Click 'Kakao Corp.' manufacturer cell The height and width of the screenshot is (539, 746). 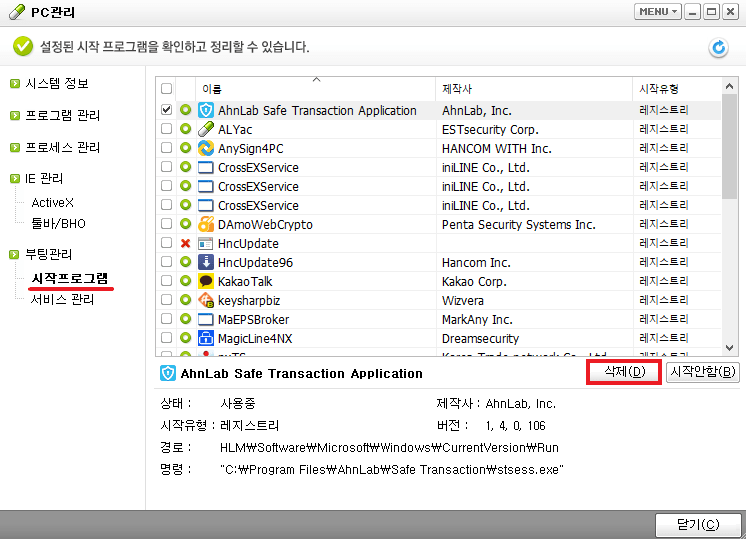(x=474, y=282)
